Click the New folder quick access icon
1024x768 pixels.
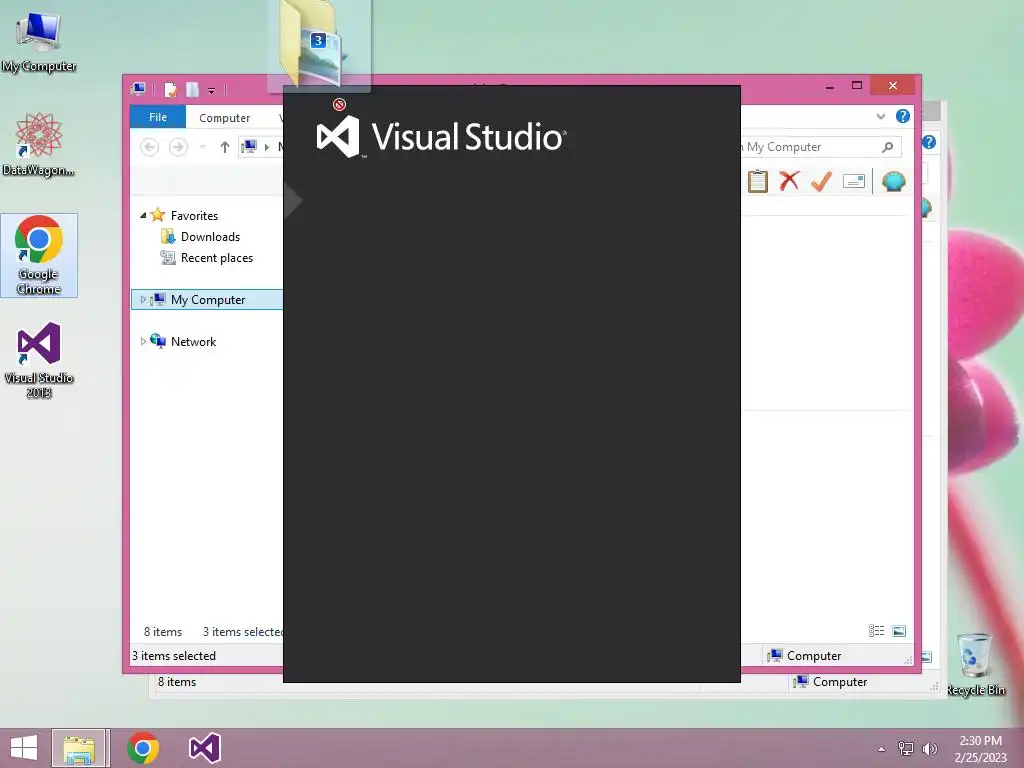[192, 89]
